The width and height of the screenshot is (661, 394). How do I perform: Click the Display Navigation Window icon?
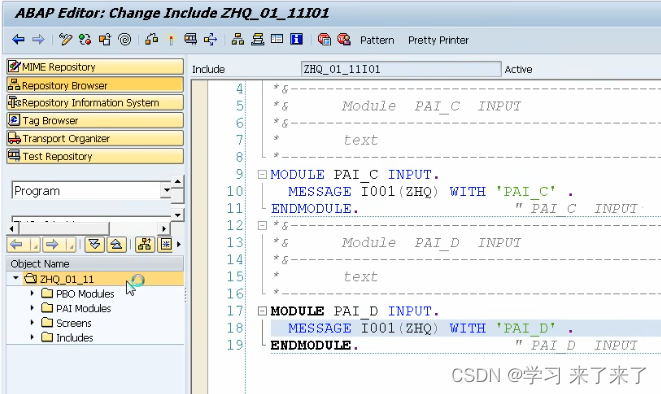[x=258, y=40]
